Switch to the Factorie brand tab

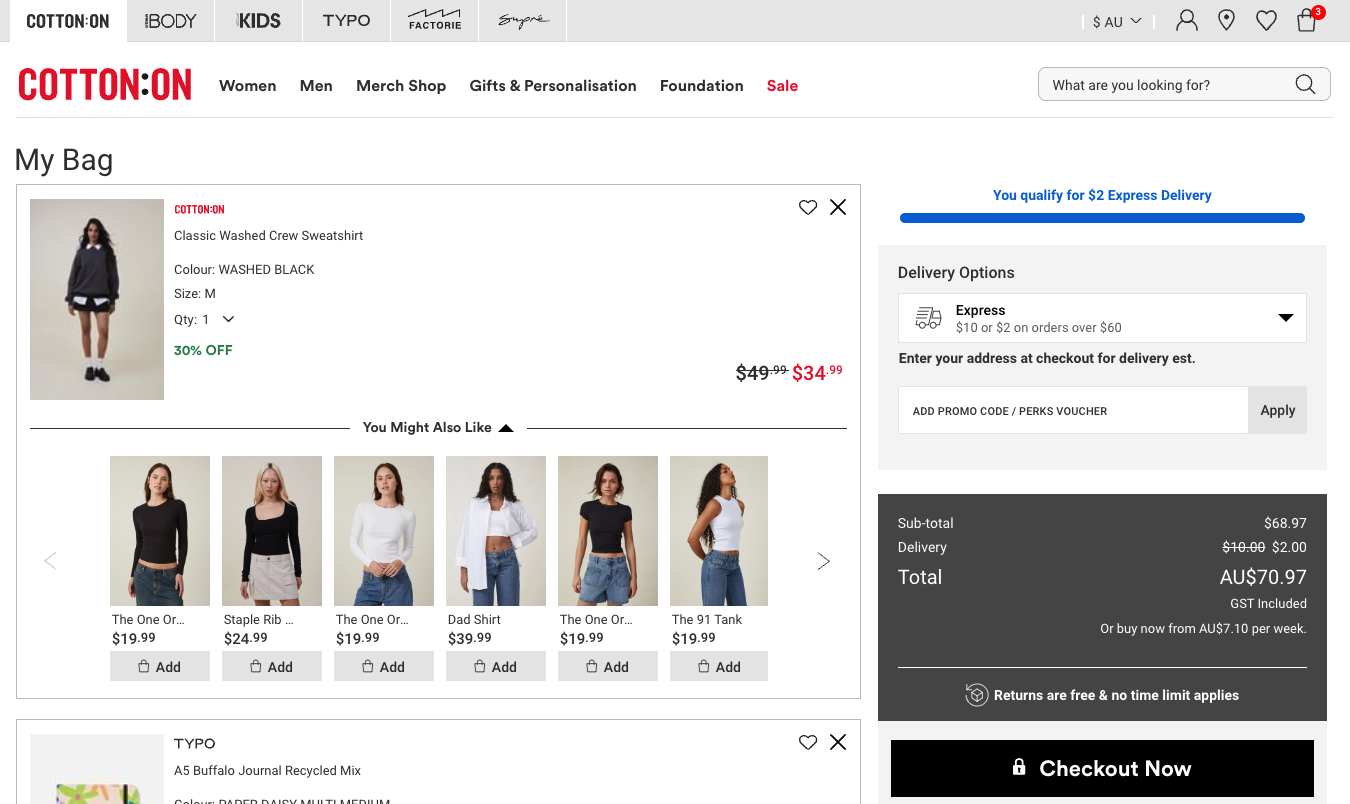coord(435,21)
